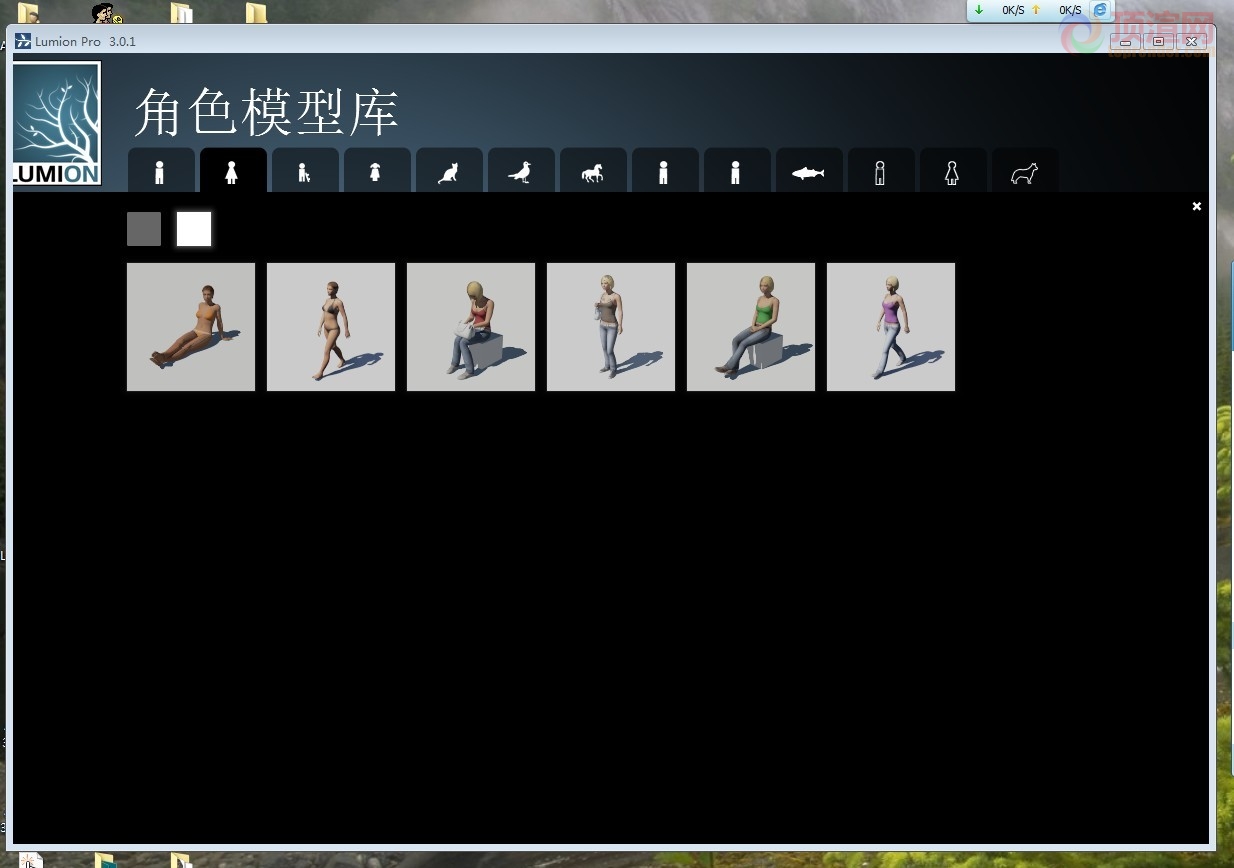Click the IE icon in speed widget
1234x868 pixels.
[x=1101, y=10]
